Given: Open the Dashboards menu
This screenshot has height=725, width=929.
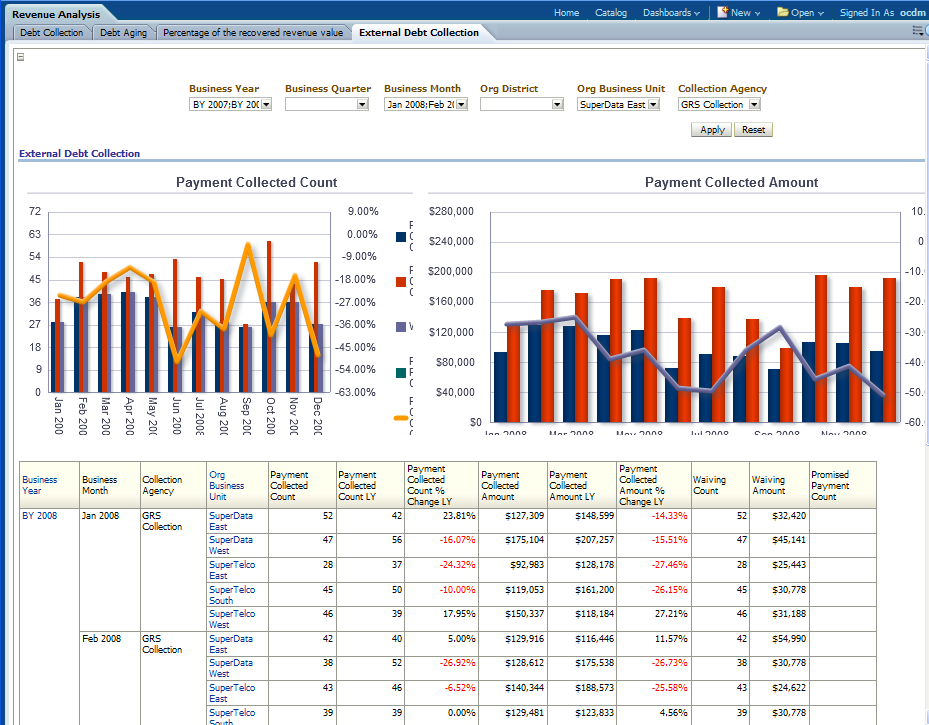Looking at the screenshot, I should [670, 13].
